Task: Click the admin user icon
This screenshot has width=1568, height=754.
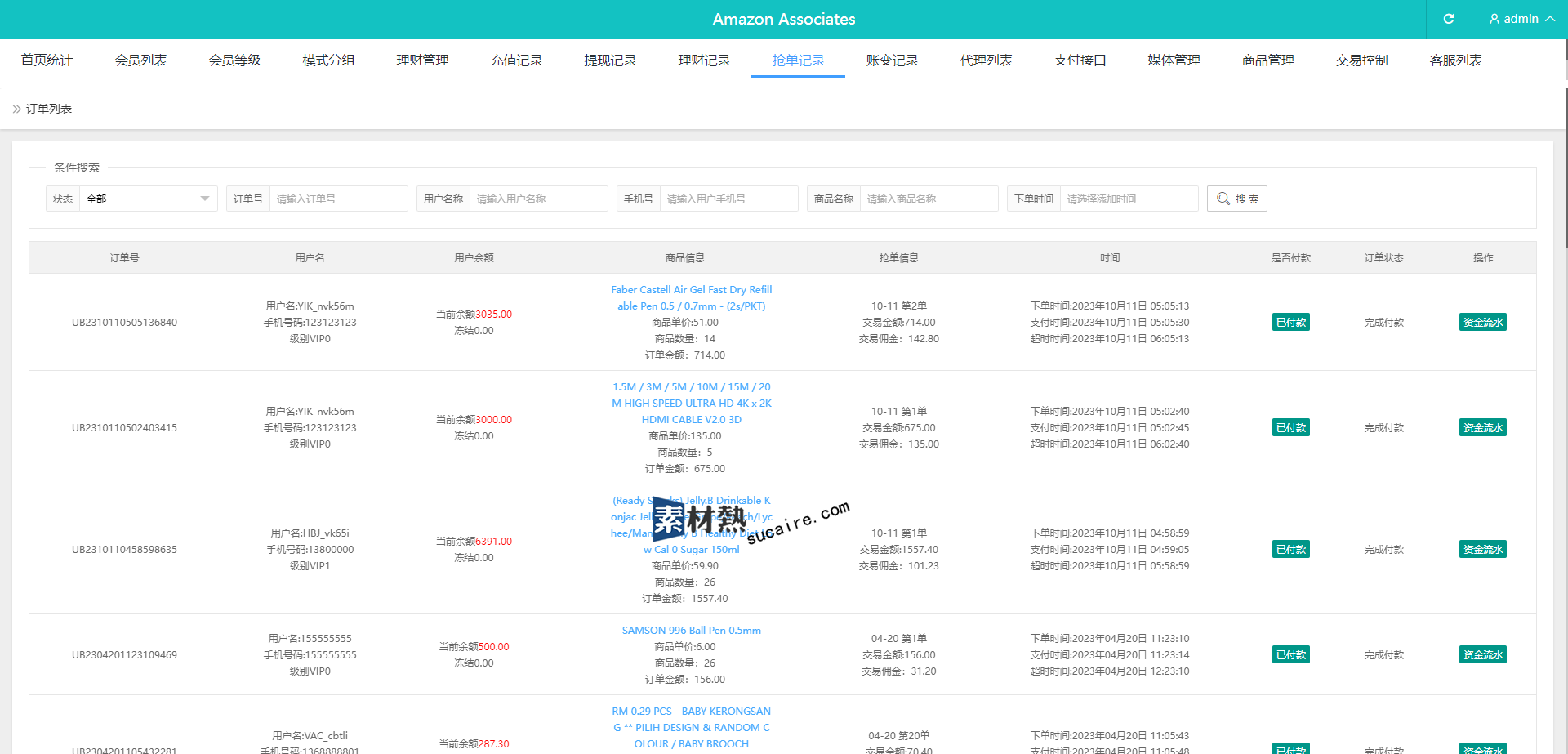Action: 1494,19
